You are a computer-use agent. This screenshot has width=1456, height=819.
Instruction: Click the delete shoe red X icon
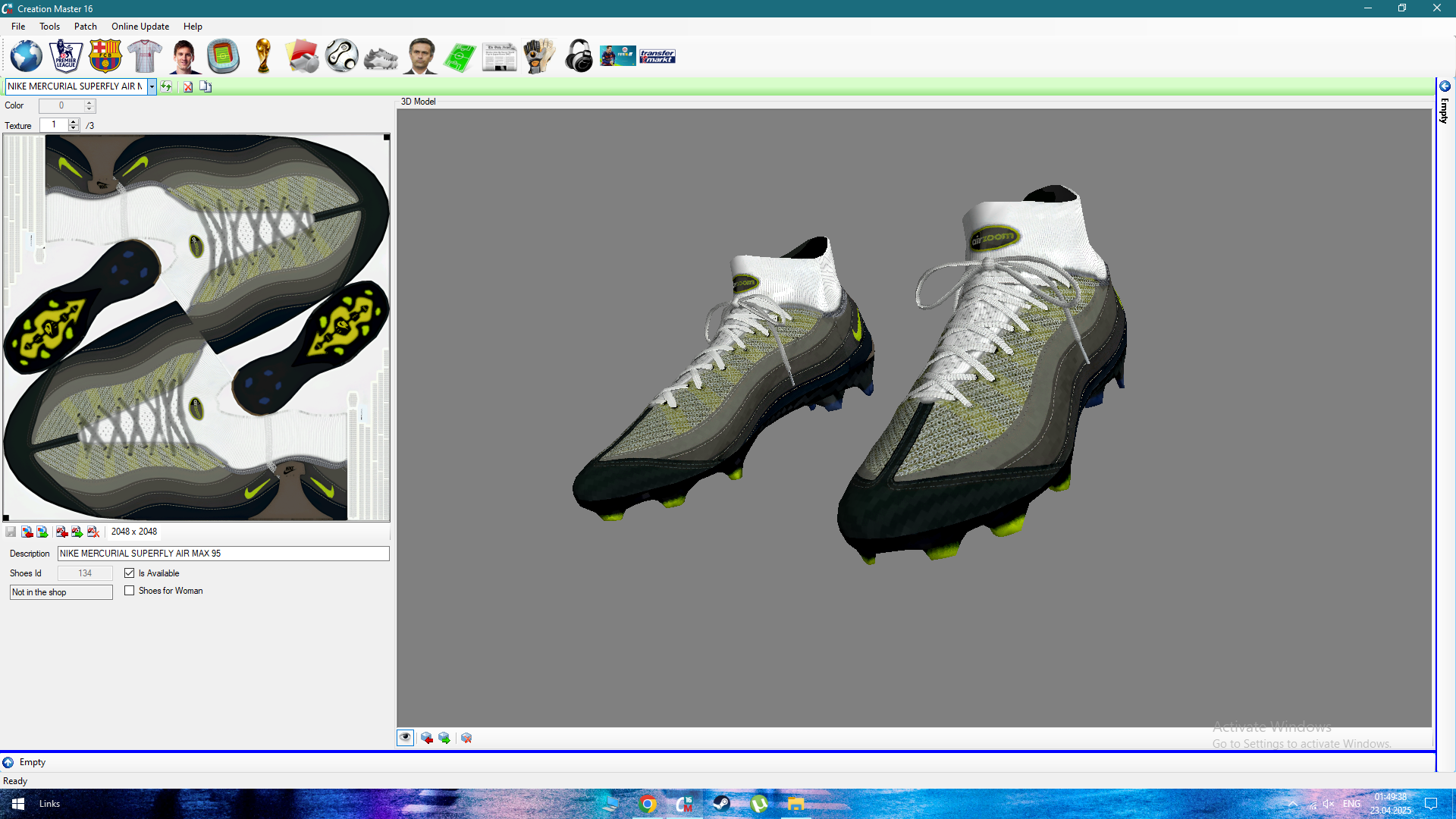pyautogui.click(x=188, y=86)
